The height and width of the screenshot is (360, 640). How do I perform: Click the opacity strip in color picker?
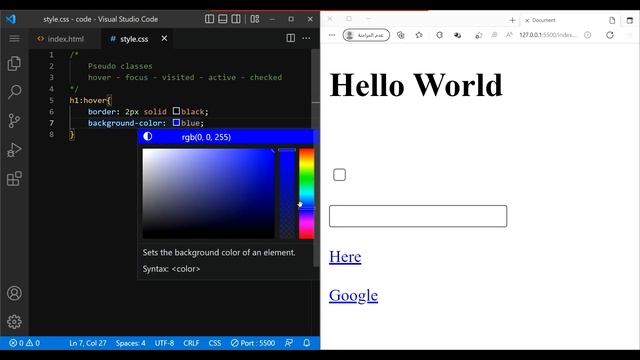[x=287, y=193]
